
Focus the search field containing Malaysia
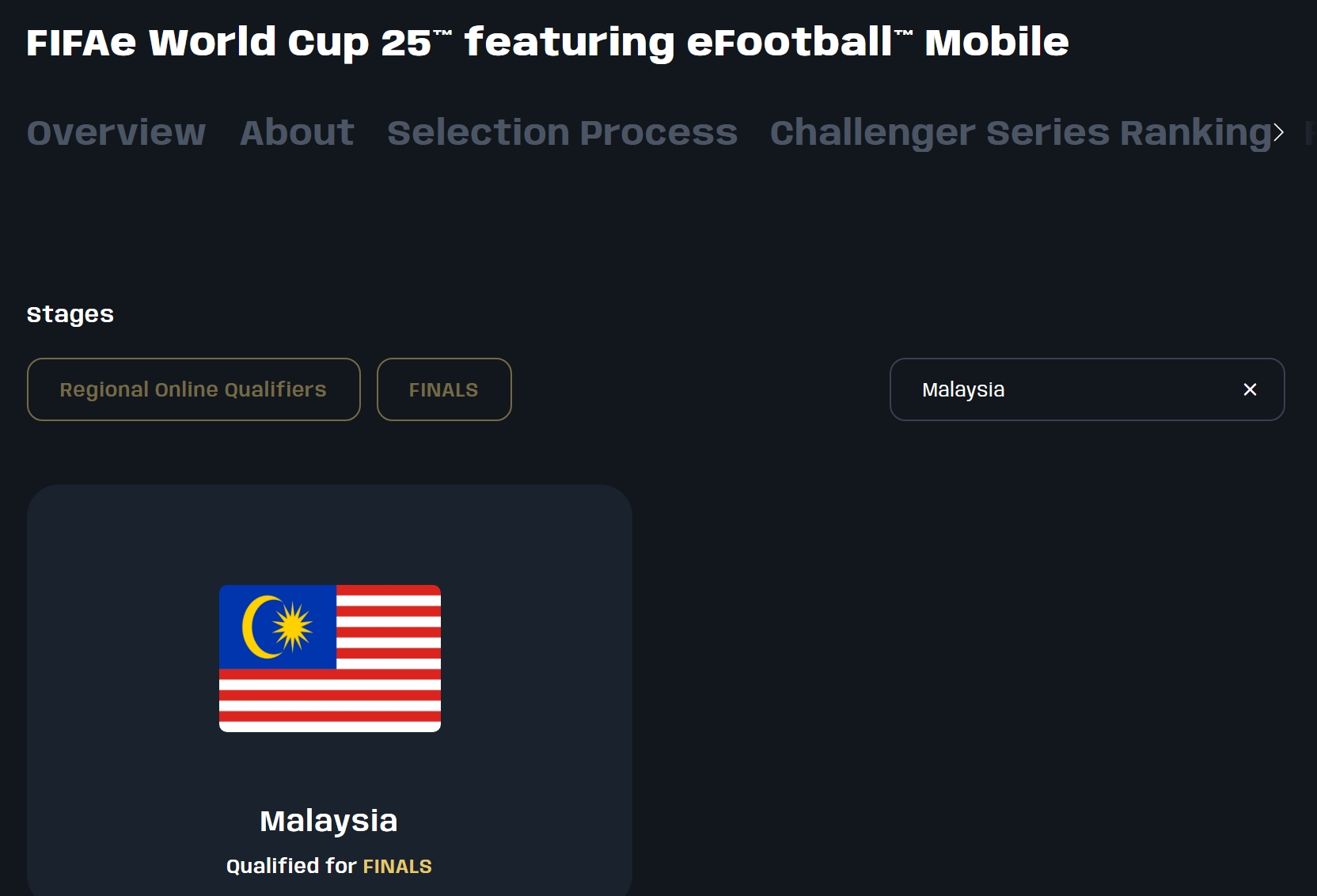(1068, 389)
